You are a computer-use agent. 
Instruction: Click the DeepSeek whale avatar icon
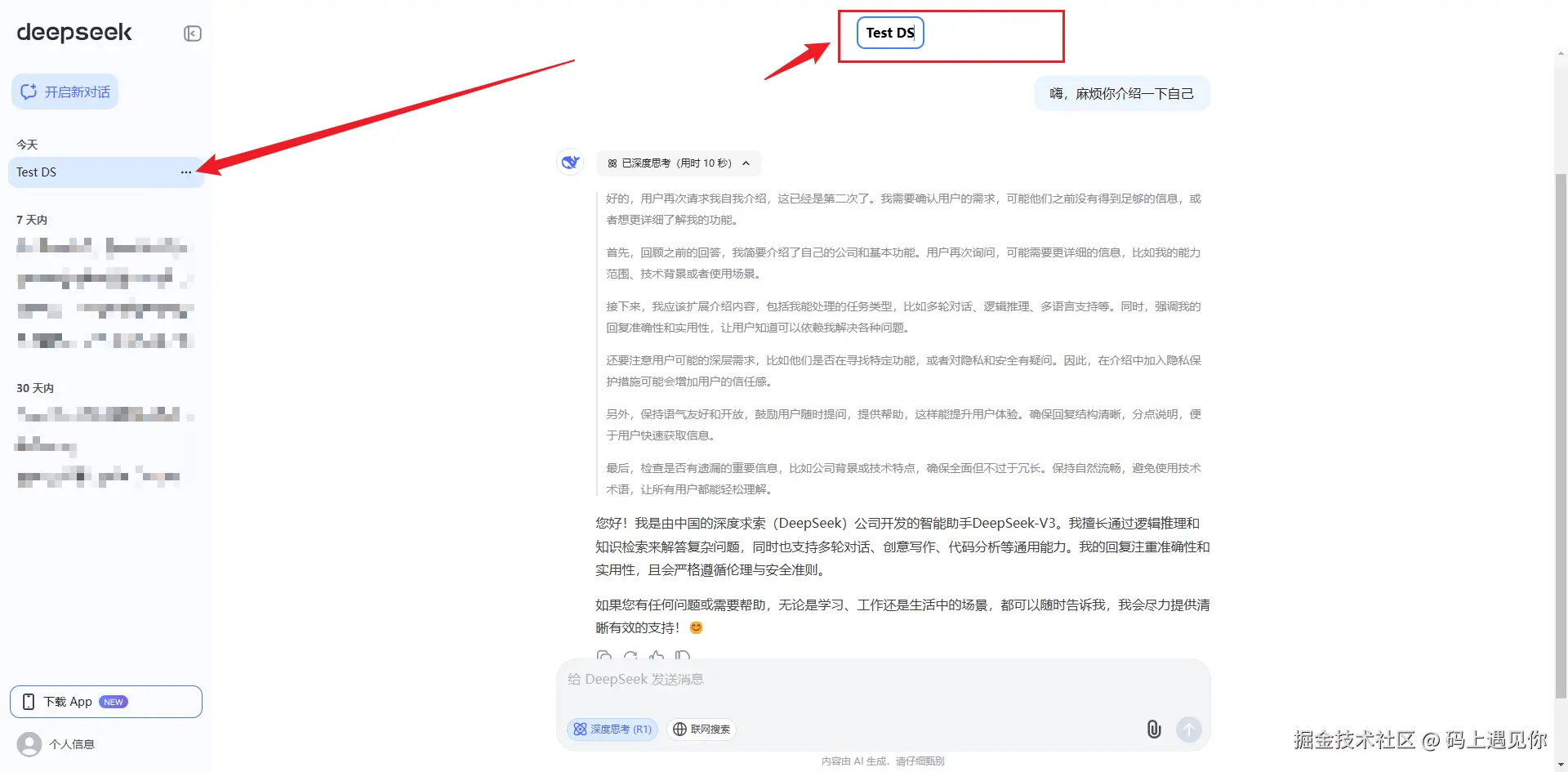(570, 162)
